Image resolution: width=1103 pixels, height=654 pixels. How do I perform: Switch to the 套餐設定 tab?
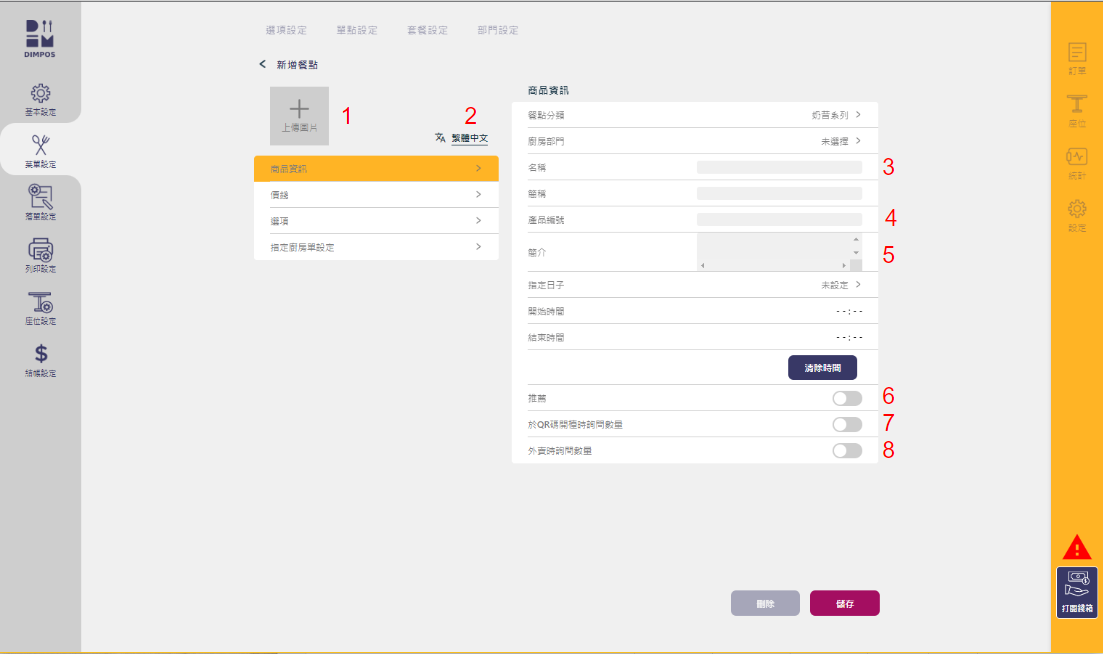(427, 30)
